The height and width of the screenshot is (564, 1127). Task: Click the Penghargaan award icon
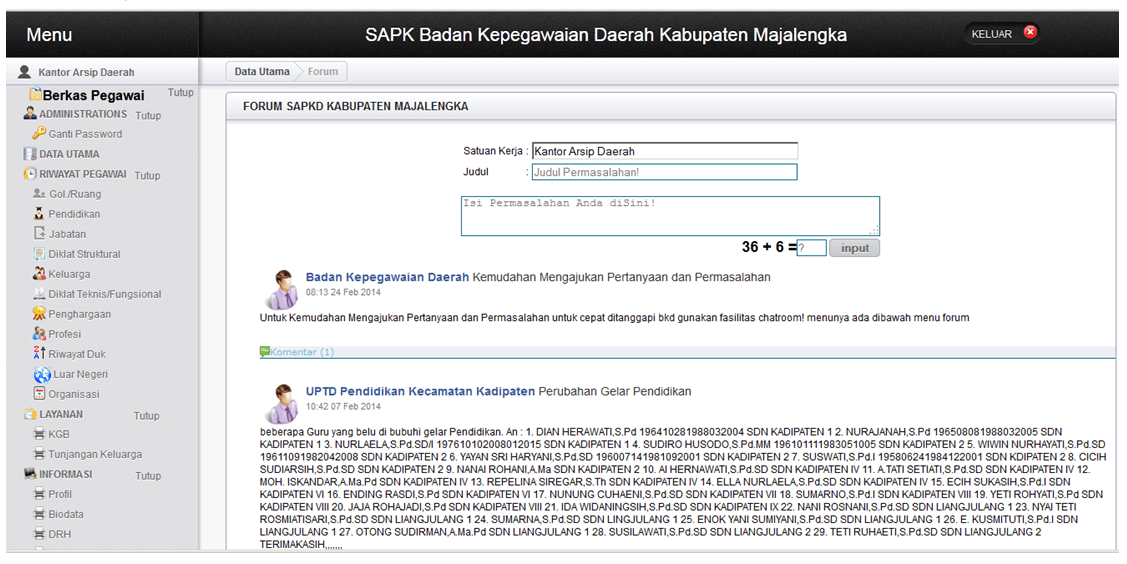(40, 314)
